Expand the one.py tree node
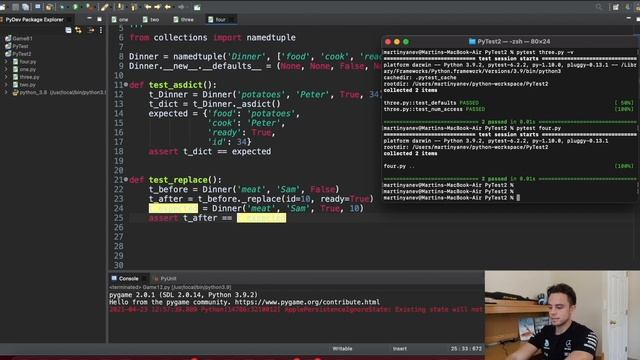Image resolution: width=640 pixels, height=360 pixels. pyautogui.click(x=6, y=69)
